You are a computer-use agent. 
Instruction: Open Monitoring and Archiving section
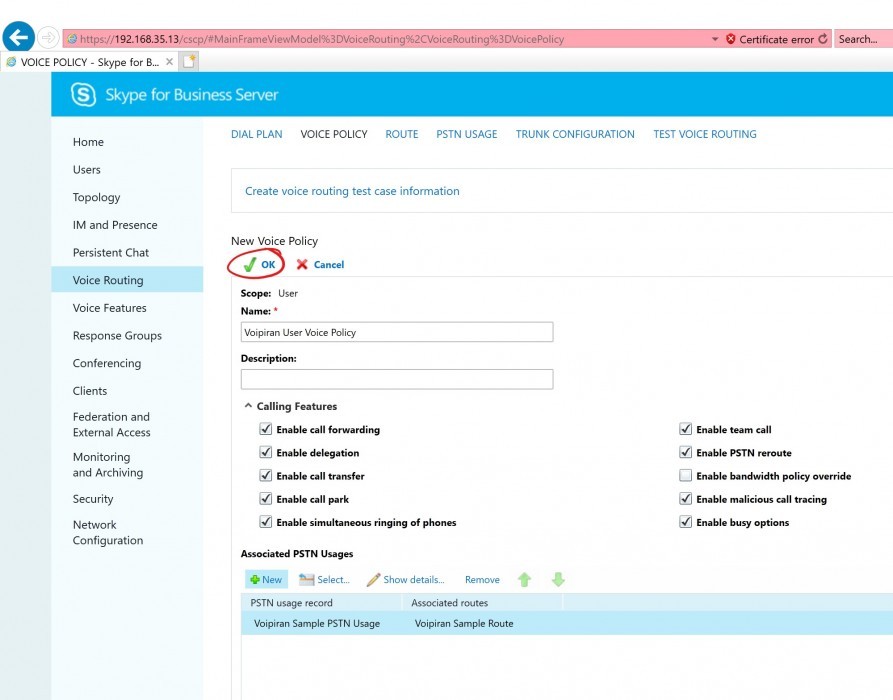coord(108,465)
